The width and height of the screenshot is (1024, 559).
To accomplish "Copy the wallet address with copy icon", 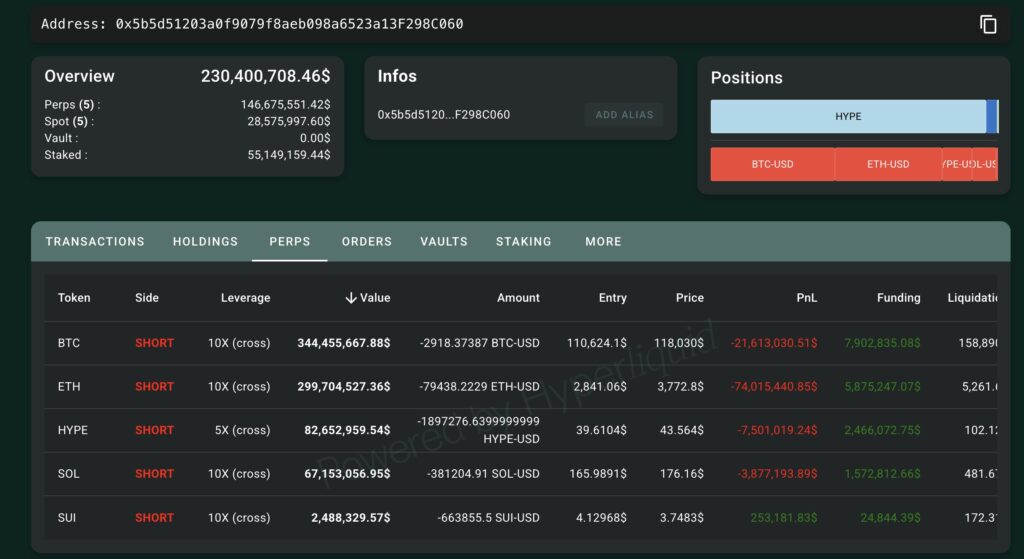I will (x=988, y=25).
